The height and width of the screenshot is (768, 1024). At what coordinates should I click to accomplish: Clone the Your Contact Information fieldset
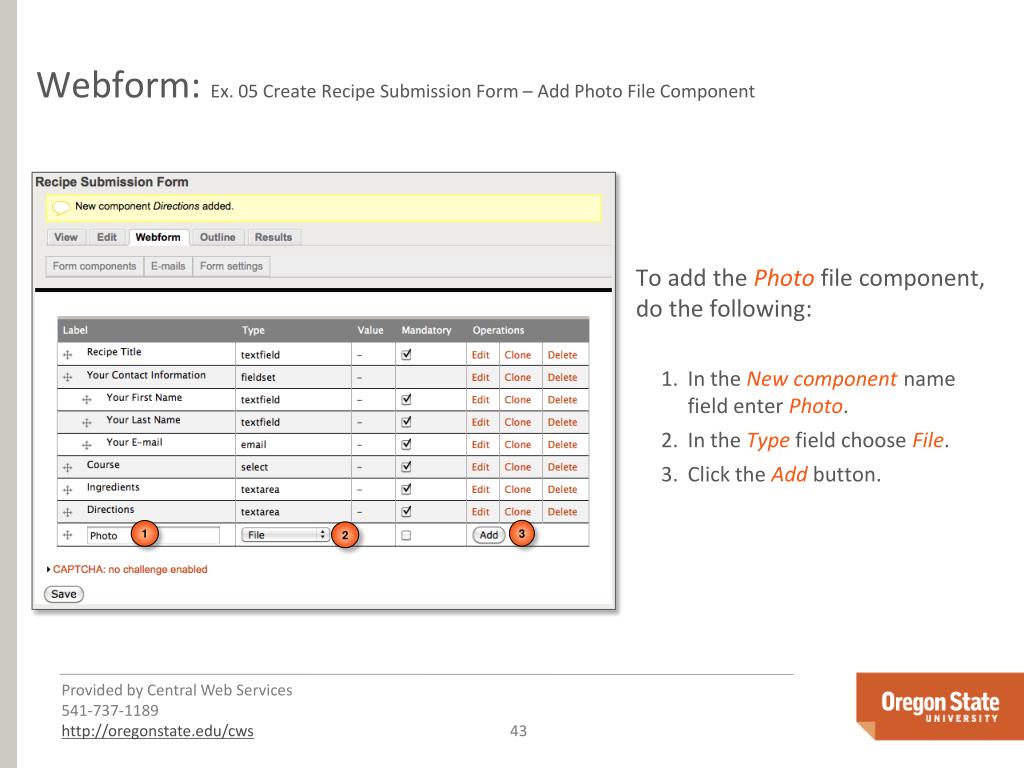(x=517, y=377)
